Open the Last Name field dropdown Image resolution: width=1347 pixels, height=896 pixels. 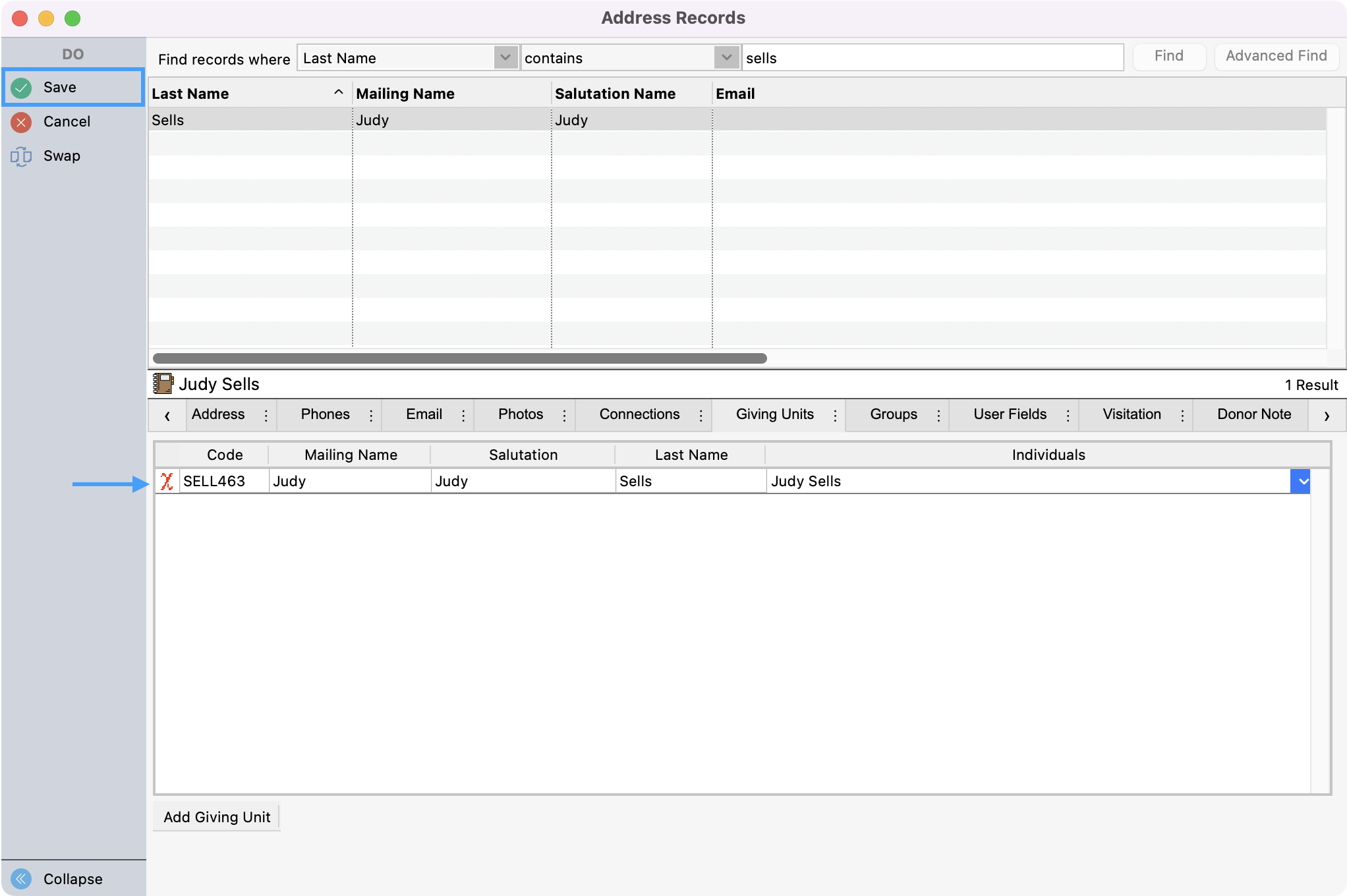pyautogui.click(x=505, y=58)
